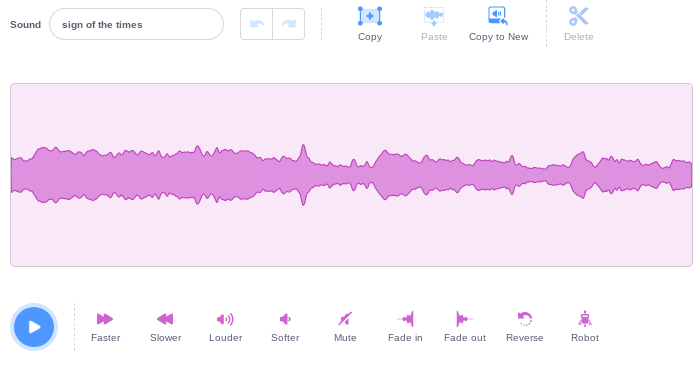This screenshot has width=699, height=384.
Task: Click the Delete scissors icon
Action: tap(579, 16)
